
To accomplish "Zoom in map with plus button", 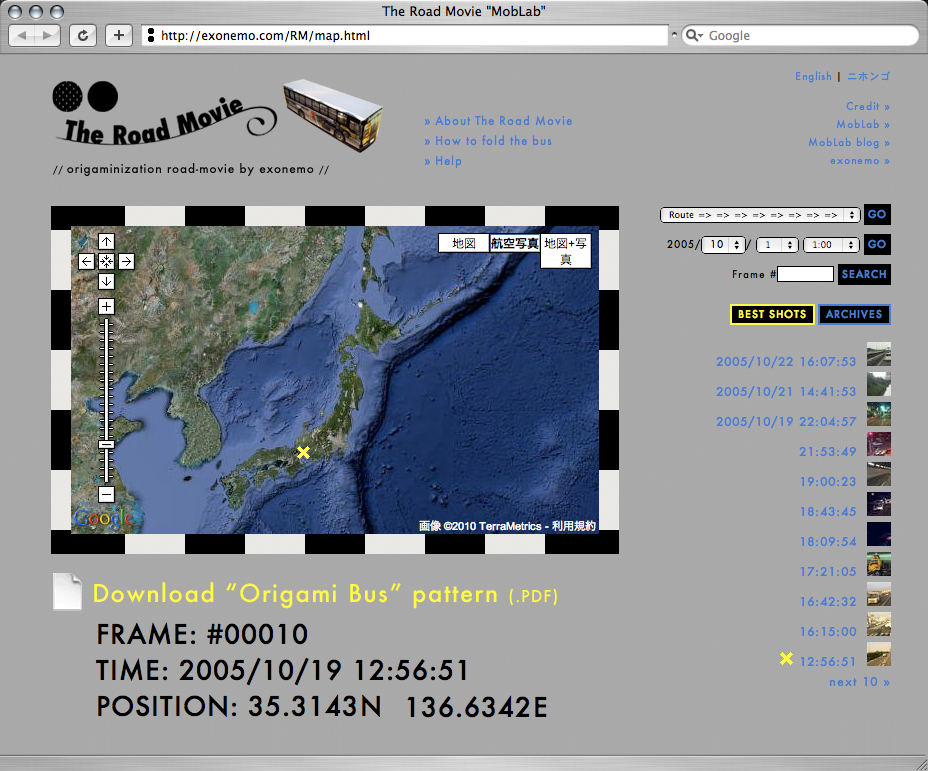I will 107,307.
